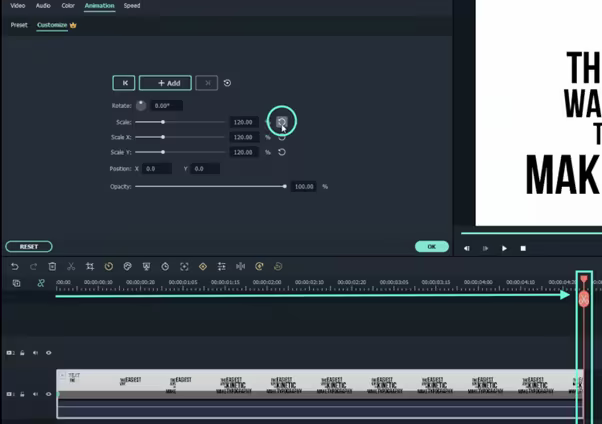The image size is (602, 424).
Task: Click the zoom-to-fit frame icon
Action: 184,267
